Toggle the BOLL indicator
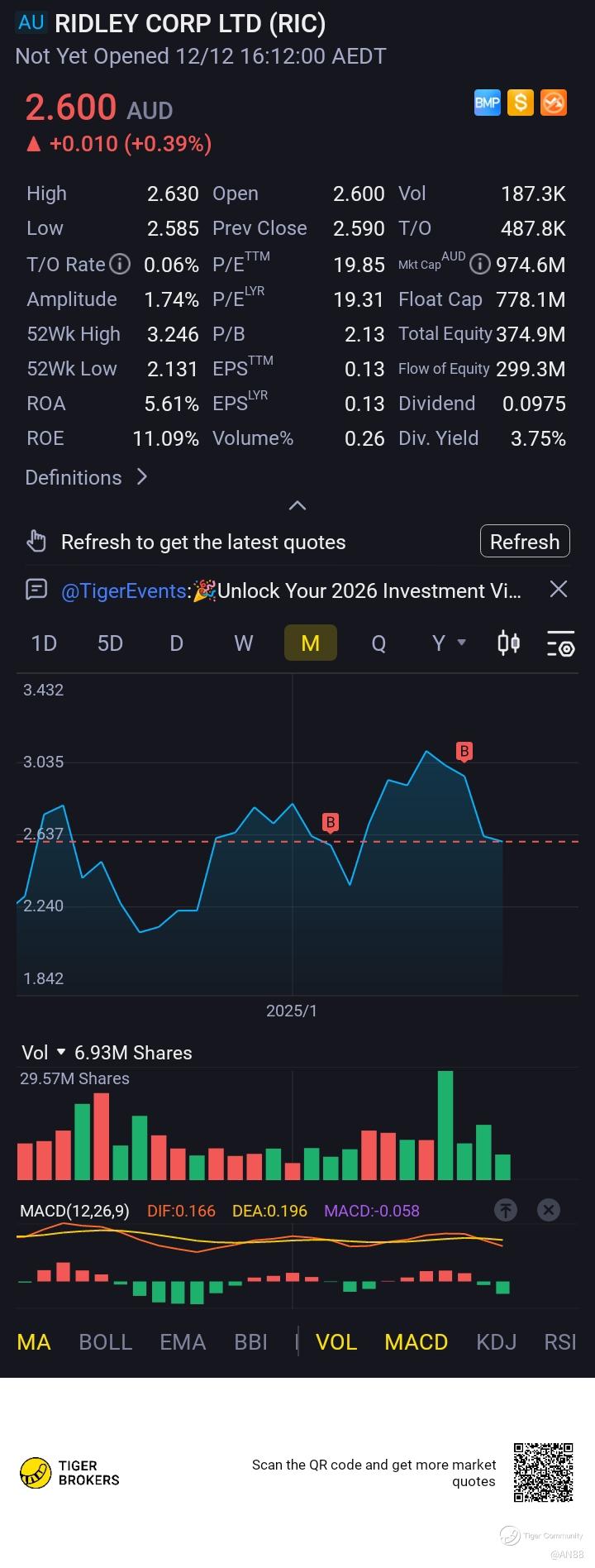The width and height of the screenshot is (595, 1568). tap(105, 1341)
